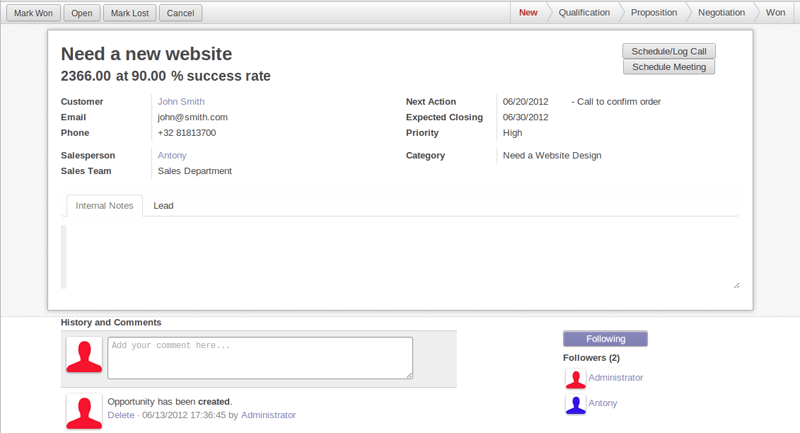Click Antony's blue follower avatar

576,404
